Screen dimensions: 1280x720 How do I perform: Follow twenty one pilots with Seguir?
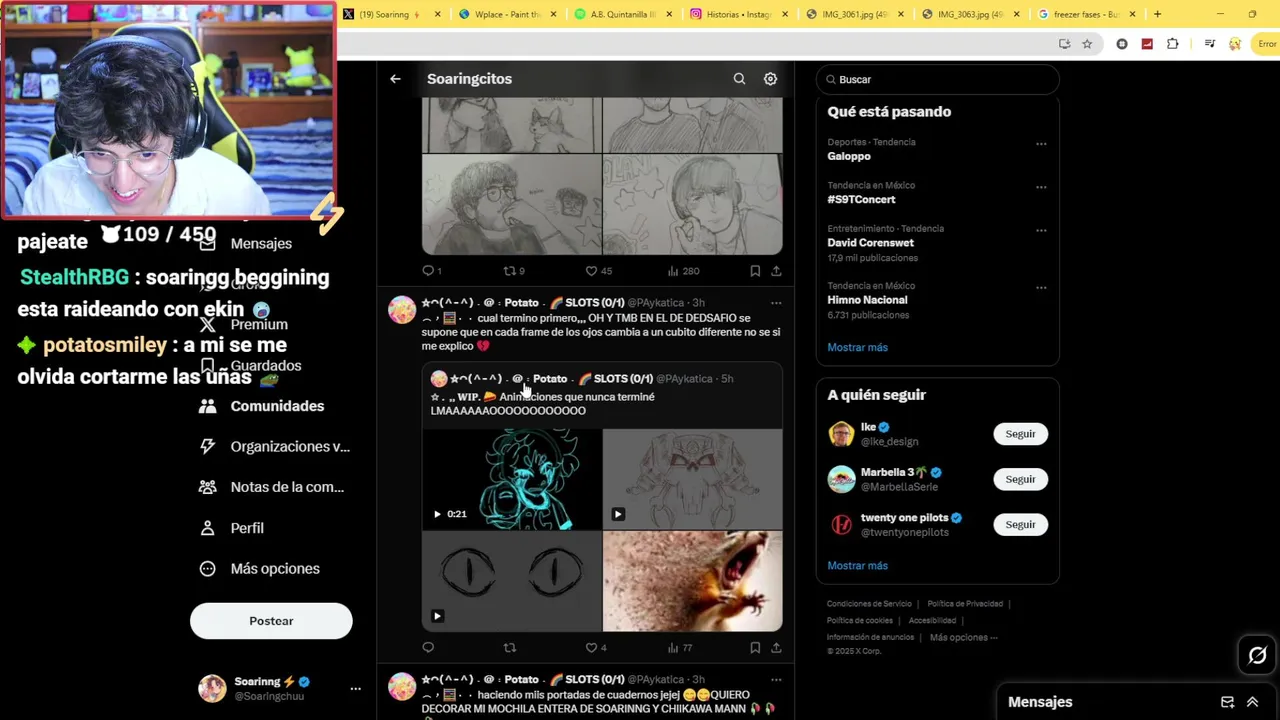1020,524
